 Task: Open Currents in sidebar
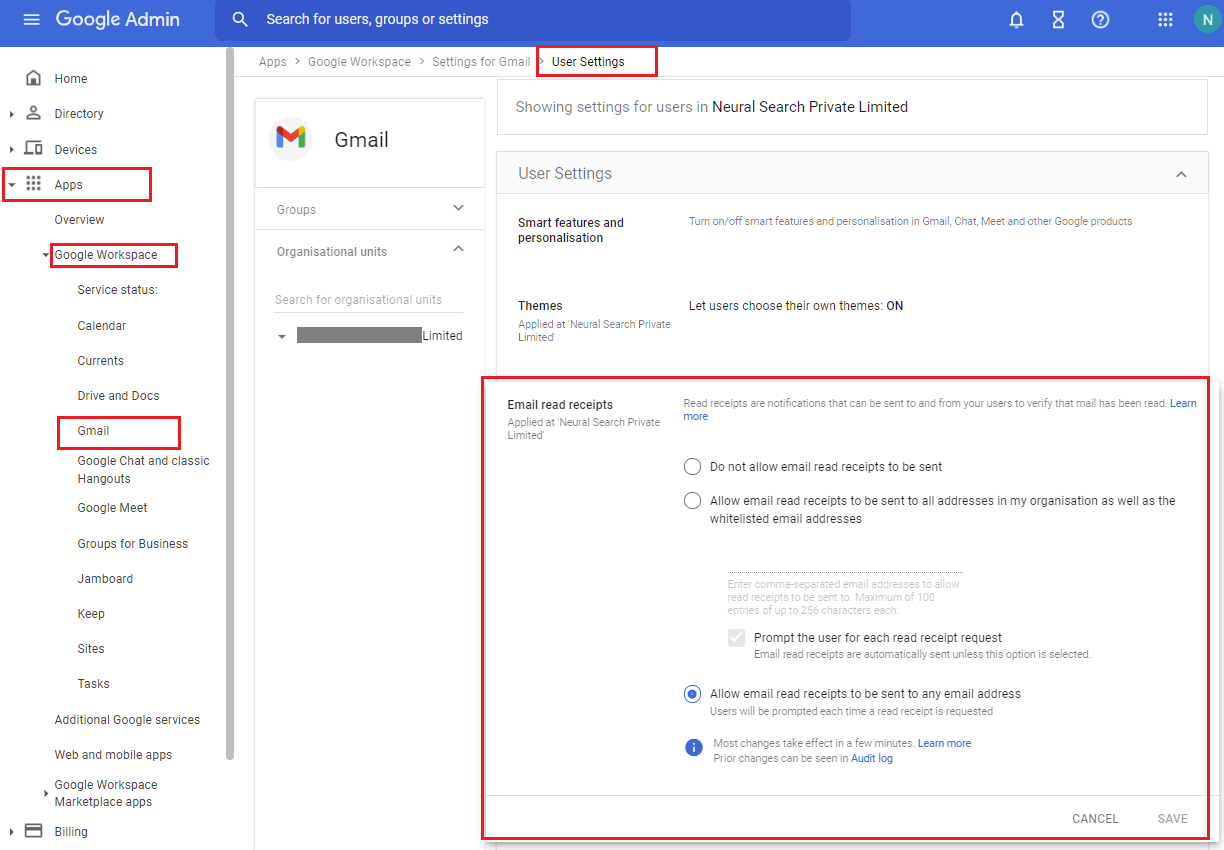click(100, 361)
